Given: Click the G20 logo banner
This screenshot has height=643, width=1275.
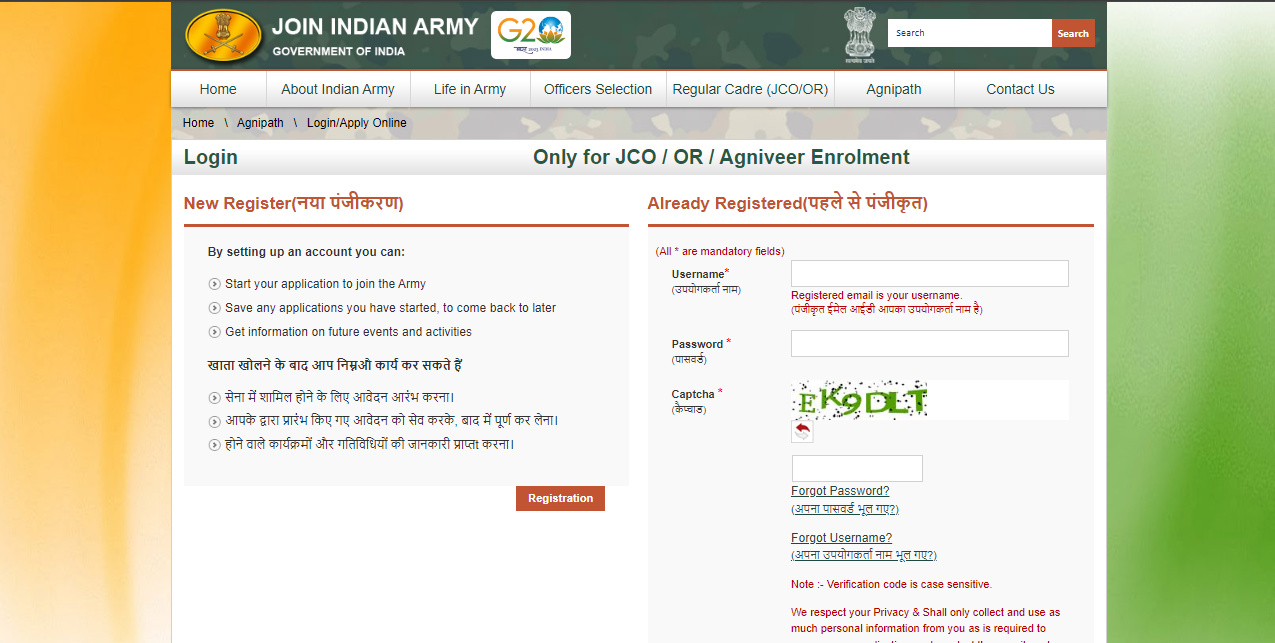Looking at the screenshot, I should point(531,35).
